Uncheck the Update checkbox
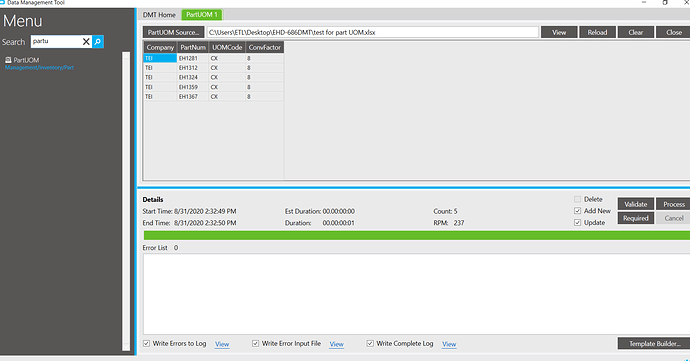Screen dimensions: 690x361 coord(577,223)
